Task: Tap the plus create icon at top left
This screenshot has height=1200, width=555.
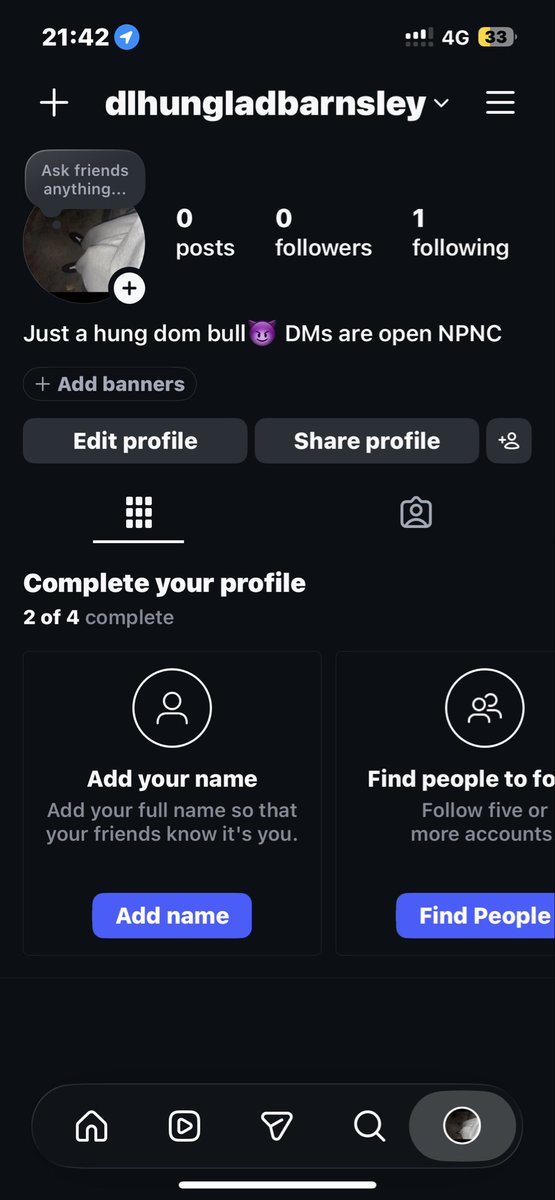Action: click(x=54, y=103)
